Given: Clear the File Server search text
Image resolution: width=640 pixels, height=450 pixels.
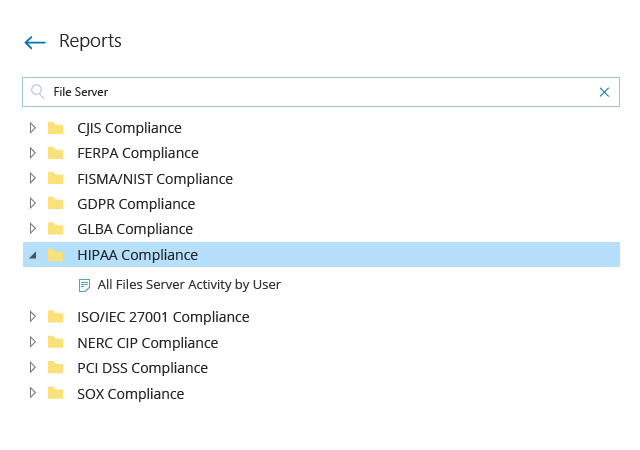Looking at the screenshot, I should (604, 92).
